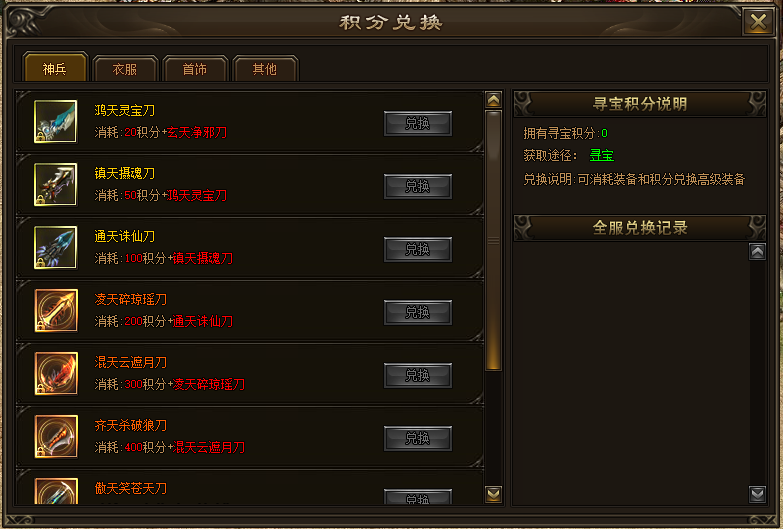This screenshot has width=783, height=529.
Task: Click the 镇天摄魂刀 weapon icon
Action: [x=55, y=184]
